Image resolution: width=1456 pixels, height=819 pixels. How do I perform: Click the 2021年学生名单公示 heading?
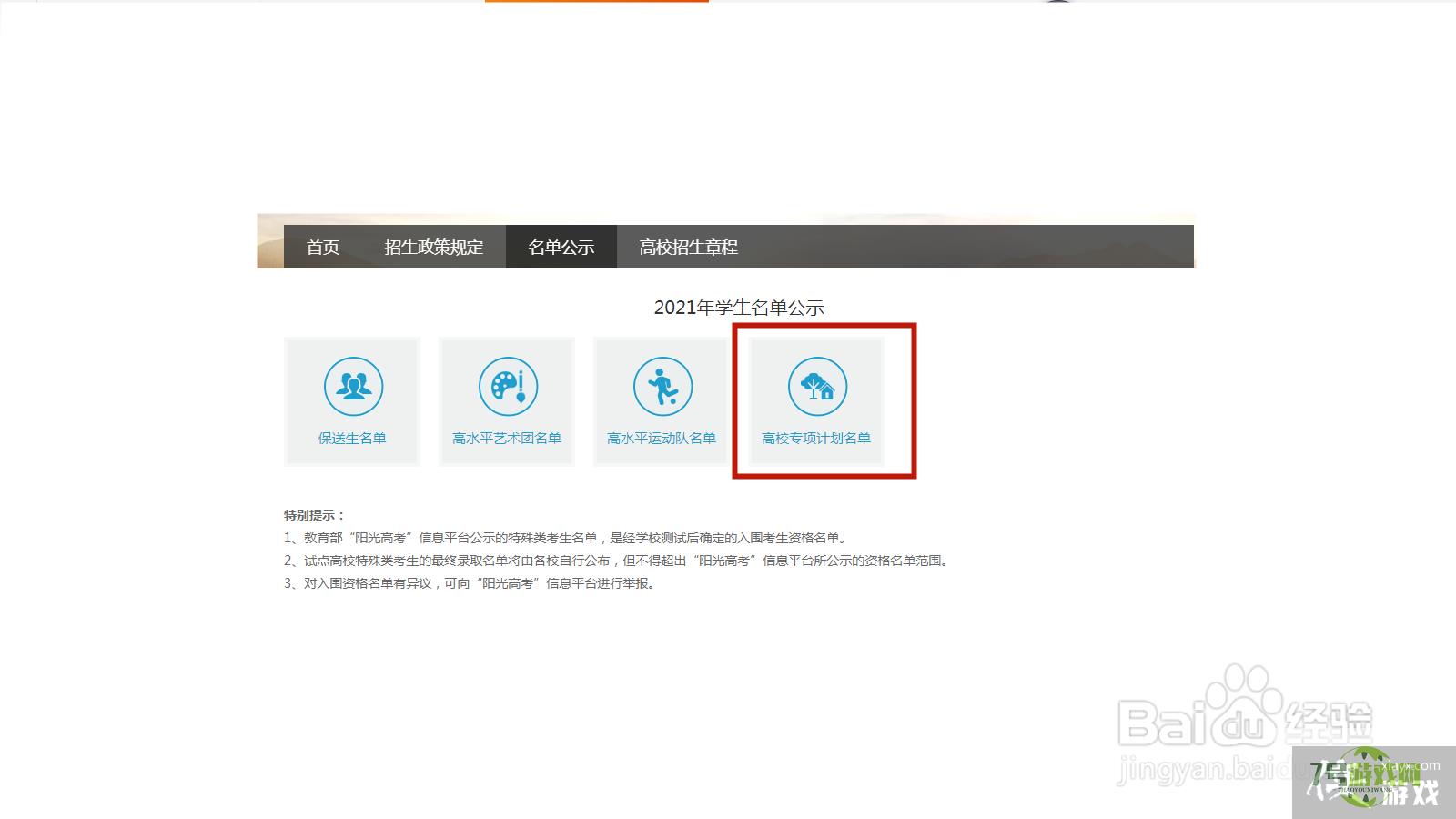click(x=739, y=308)
